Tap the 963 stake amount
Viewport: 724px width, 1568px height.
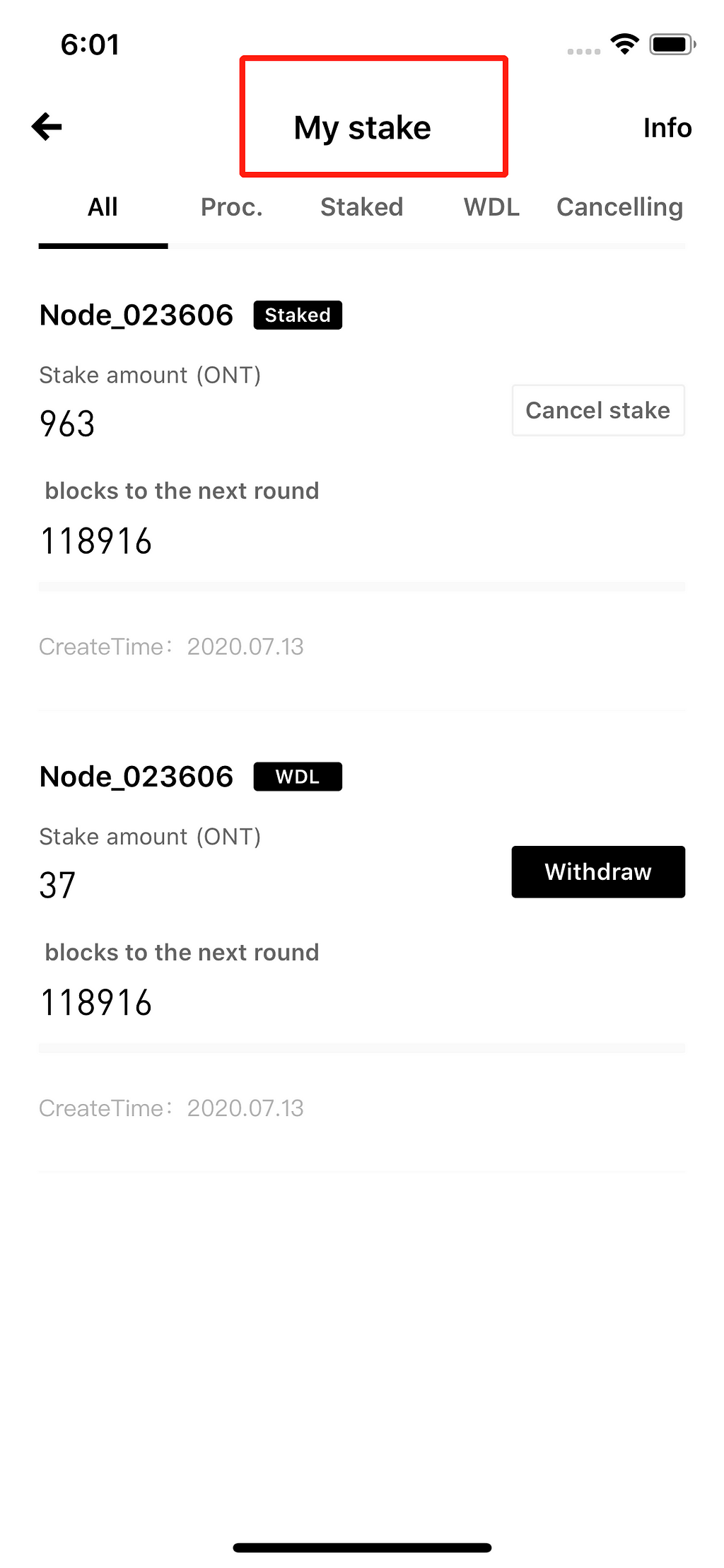pyautogui.click(x=67, y=424)
